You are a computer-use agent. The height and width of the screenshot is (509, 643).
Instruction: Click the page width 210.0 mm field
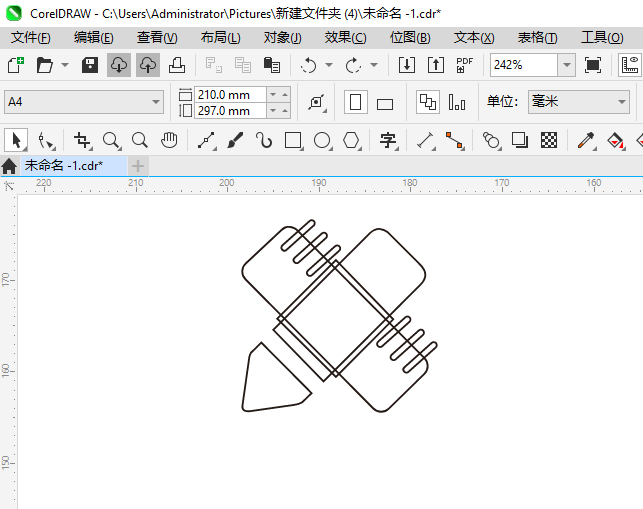(230, 95)
